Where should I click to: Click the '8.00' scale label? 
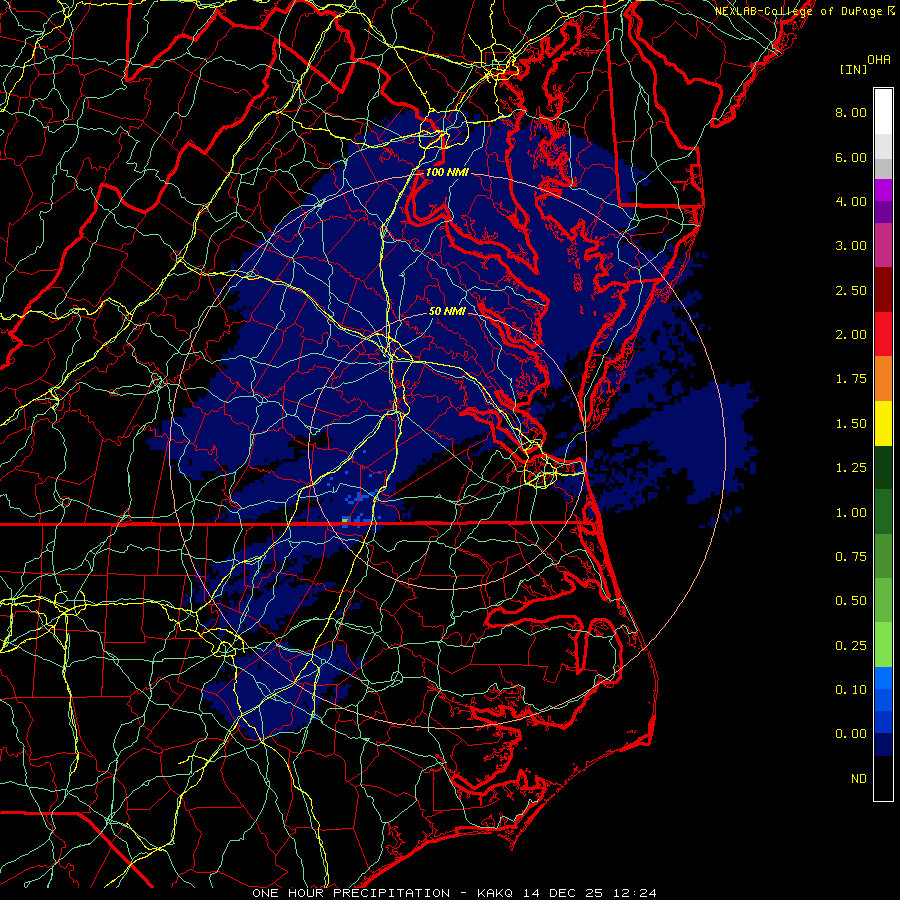[x=851, y=112]
